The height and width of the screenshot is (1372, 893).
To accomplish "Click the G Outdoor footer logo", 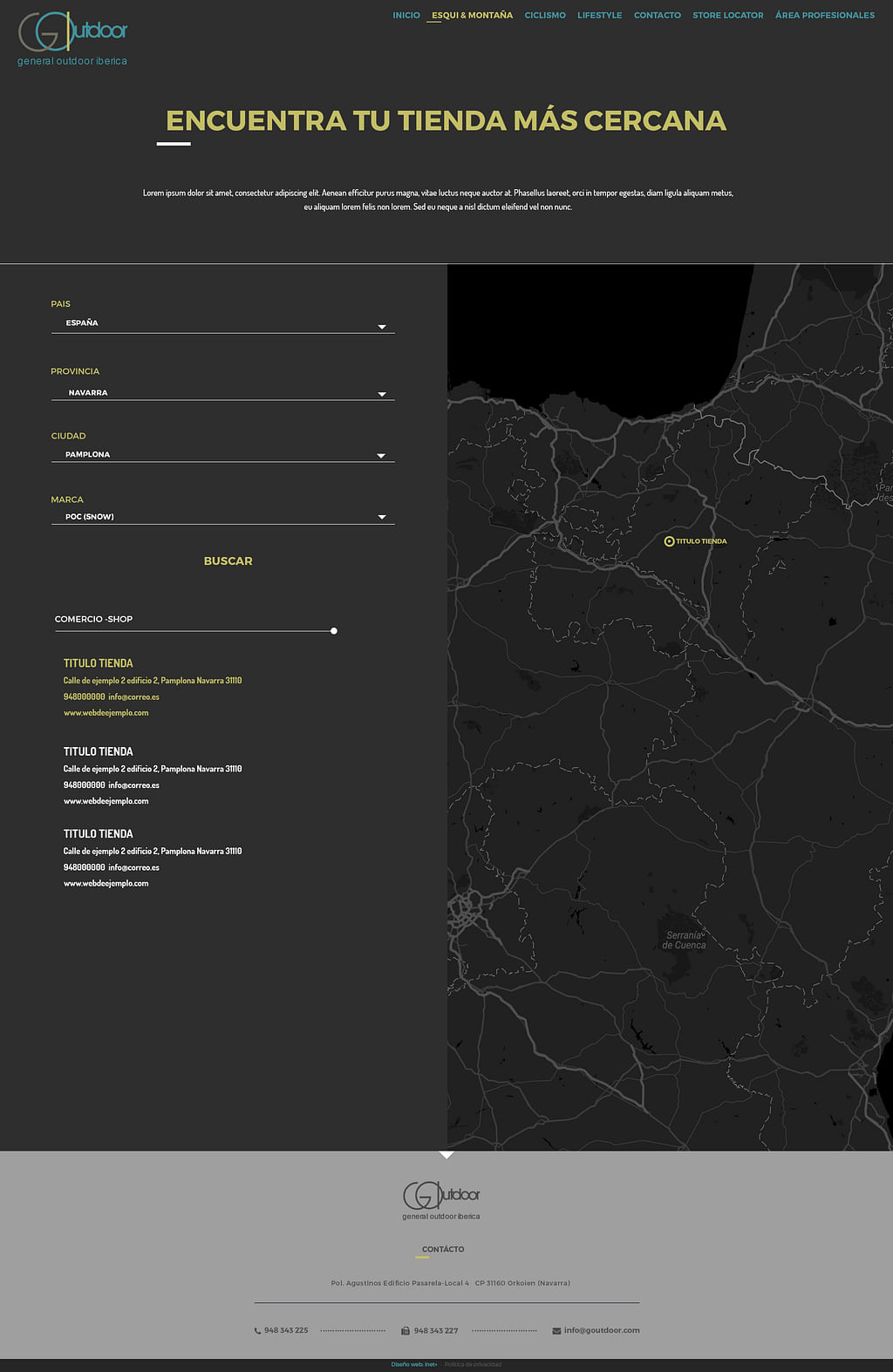I will point(441,1199).
